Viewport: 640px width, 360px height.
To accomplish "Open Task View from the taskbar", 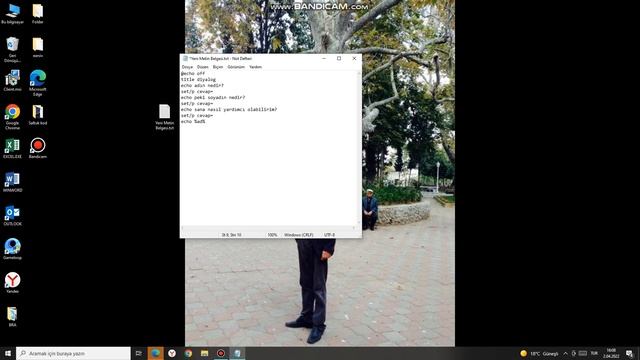I will pyautogui.click(x=139, y=353).
